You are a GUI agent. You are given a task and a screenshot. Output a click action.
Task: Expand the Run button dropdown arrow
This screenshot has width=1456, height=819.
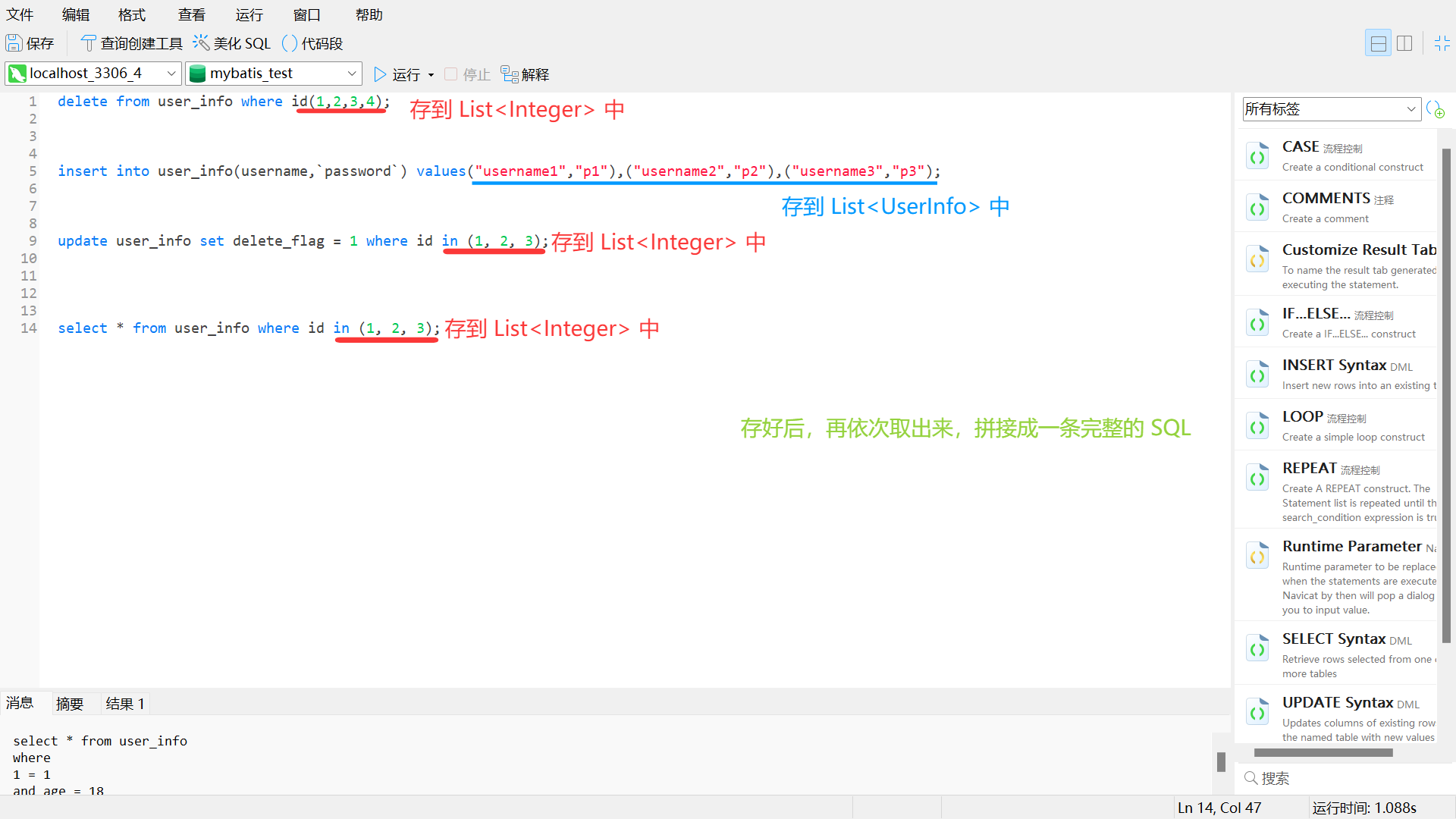click(431, 75)
